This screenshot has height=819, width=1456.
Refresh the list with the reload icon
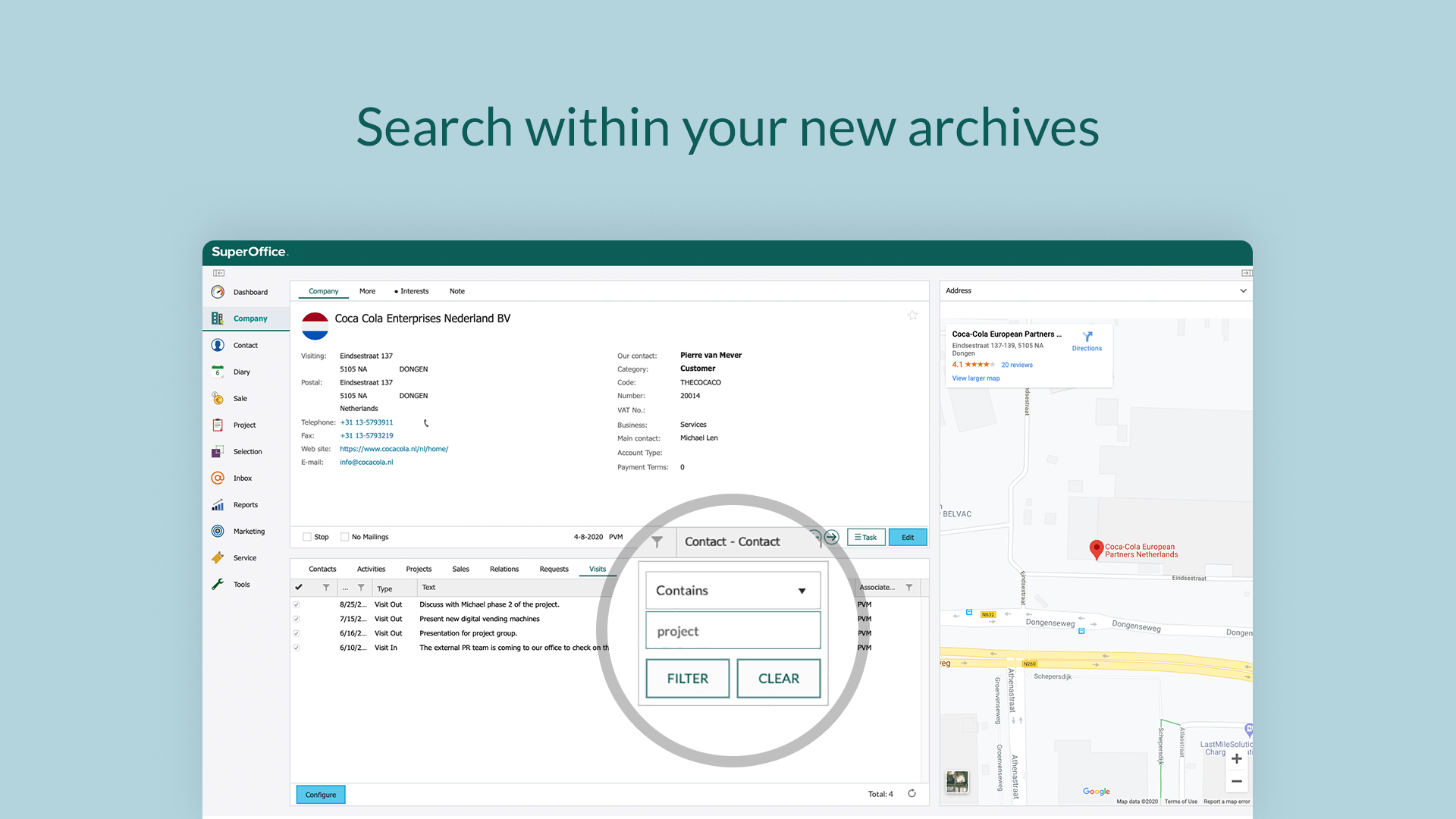tap(912, 794)
